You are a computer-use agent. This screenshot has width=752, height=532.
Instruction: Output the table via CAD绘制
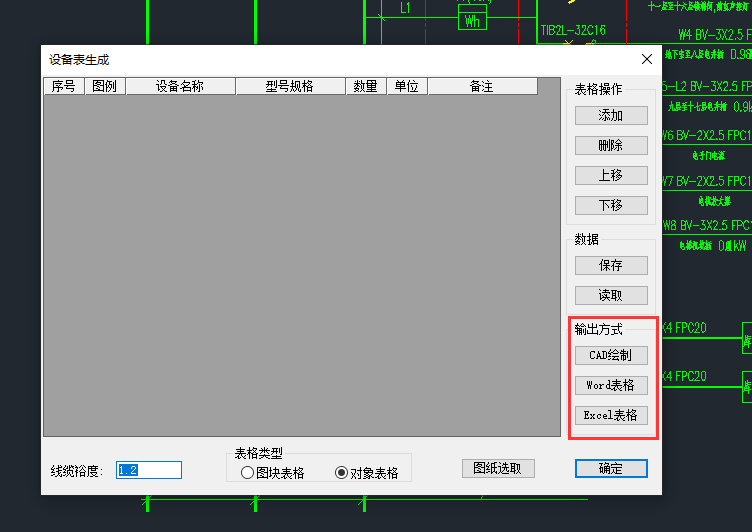[x=610, y=355]
